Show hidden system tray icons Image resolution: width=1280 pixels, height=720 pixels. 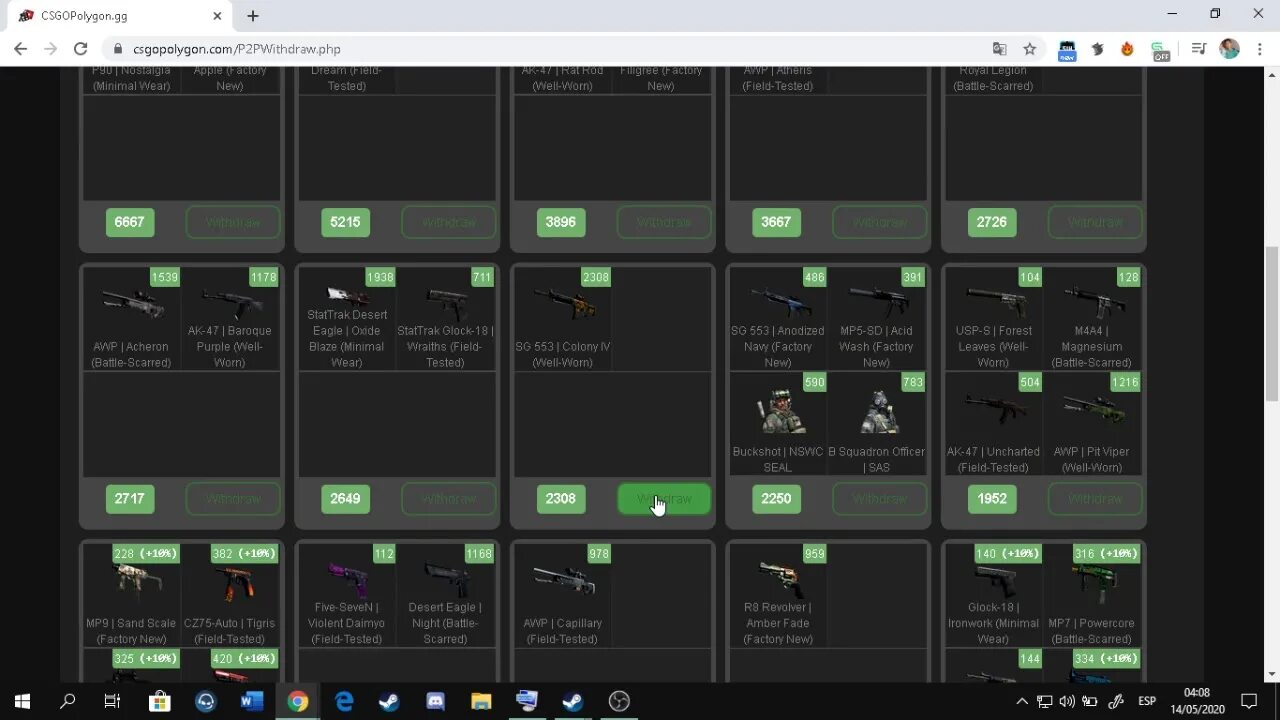click(1022, 701)
